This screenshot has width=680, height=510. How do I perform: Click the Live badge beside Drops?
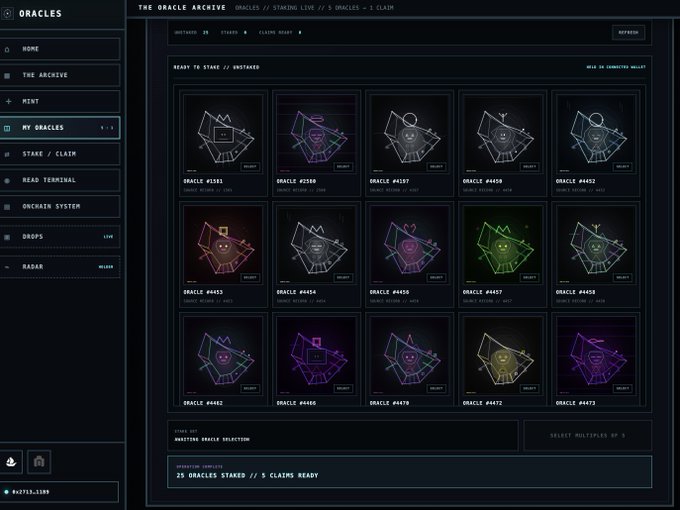[x=108, y=237]
